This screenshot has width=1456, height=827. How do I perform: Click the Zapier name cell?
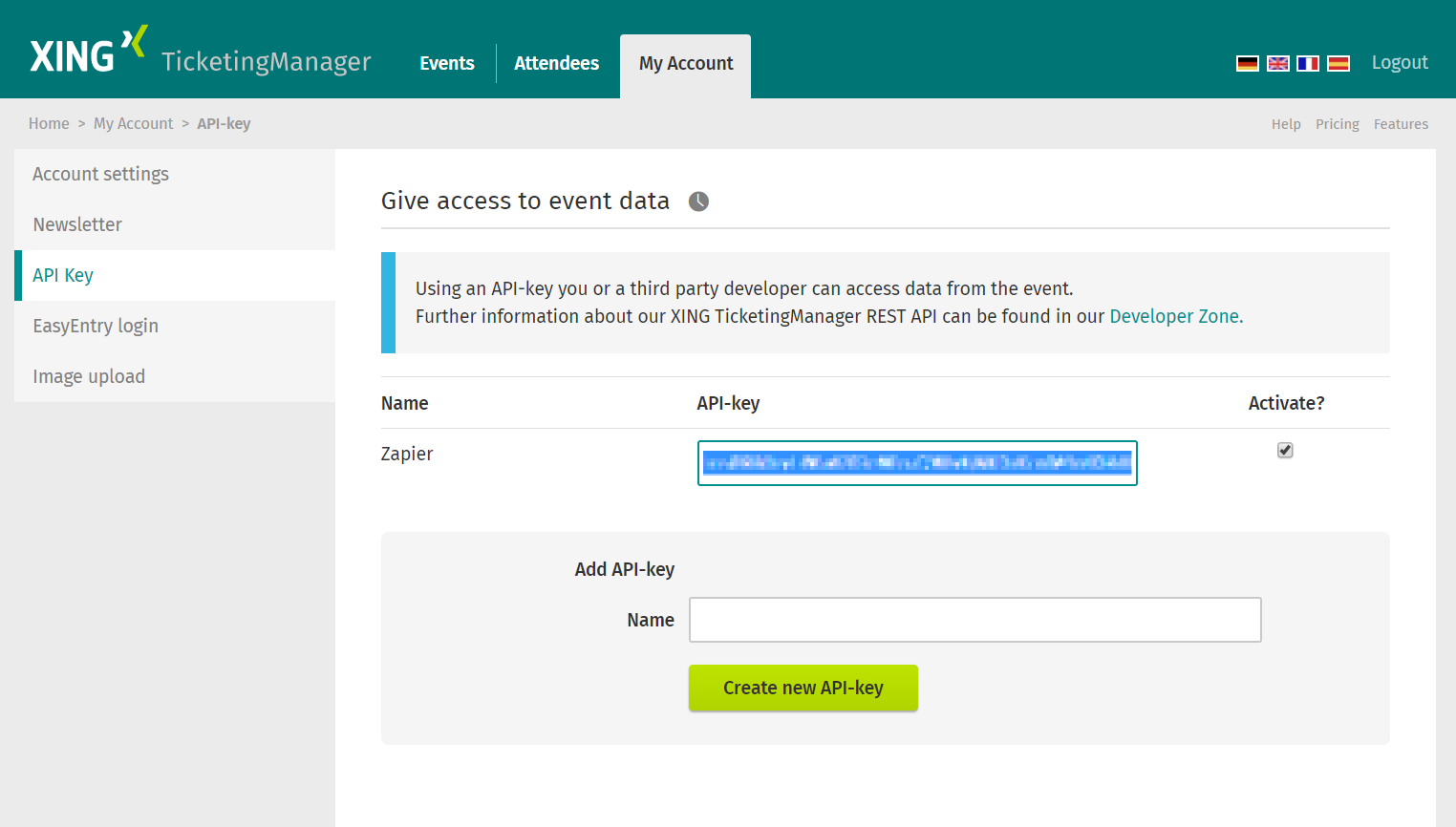pos(407,454)
